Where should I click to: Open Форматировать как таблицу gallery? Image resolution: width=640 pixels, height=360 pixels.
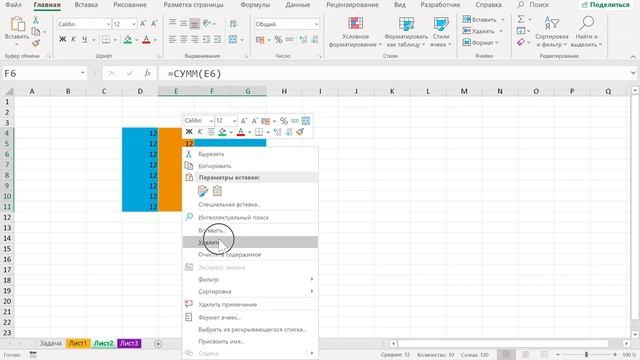coord(406,32)
